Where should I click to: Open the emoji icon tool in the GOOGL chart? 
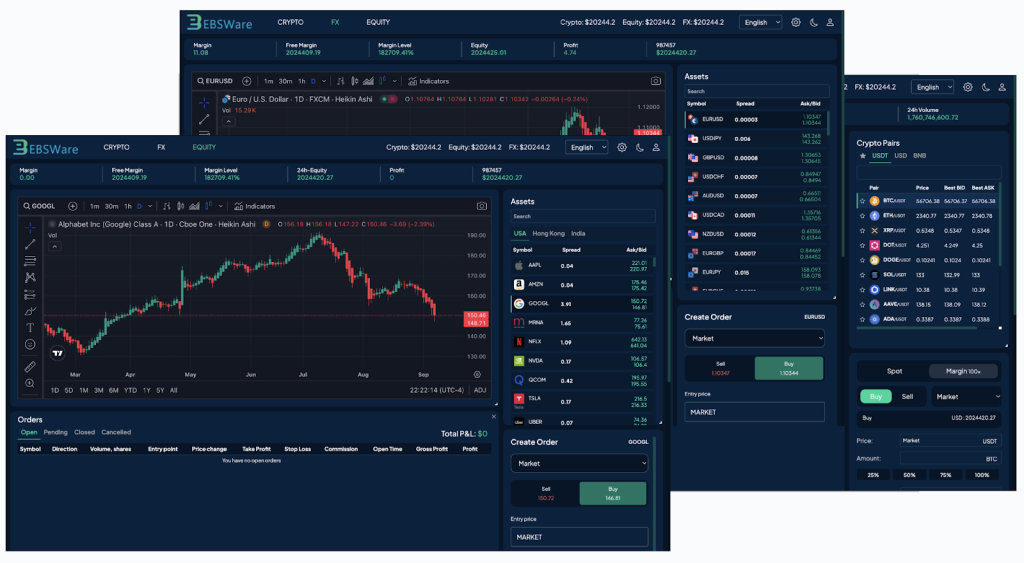point(30,344)
